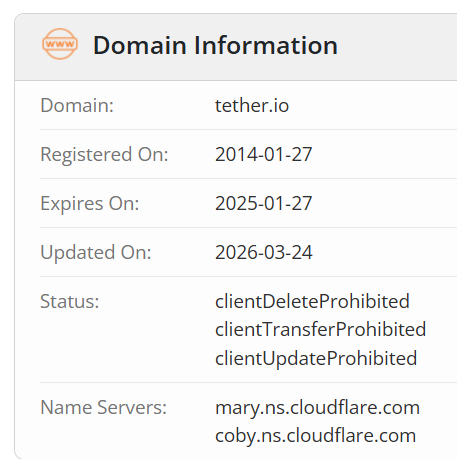Image resolution: width=457 pixels, height=459 pixels.
Task: Click coby.ns.cloudflare.com name server
Action: (x=316, y=436)
